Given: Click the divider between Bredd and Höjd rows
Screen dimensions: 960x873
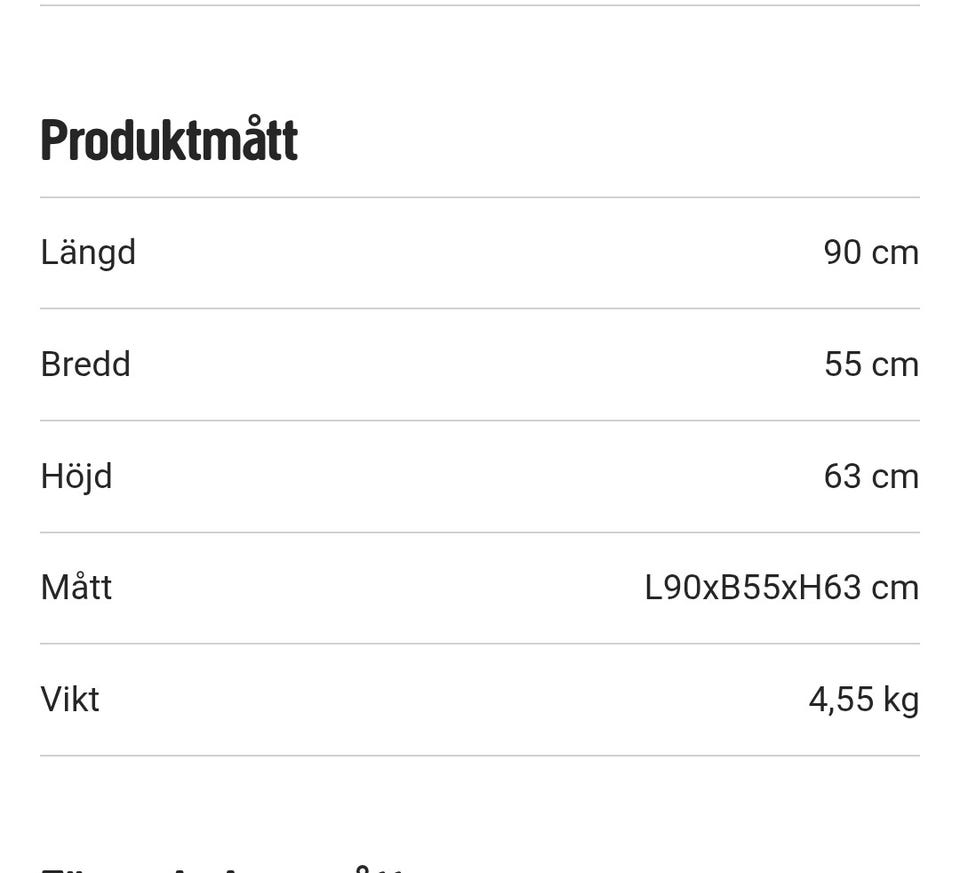Looking at the screenshot, I should tap(480, 420).
